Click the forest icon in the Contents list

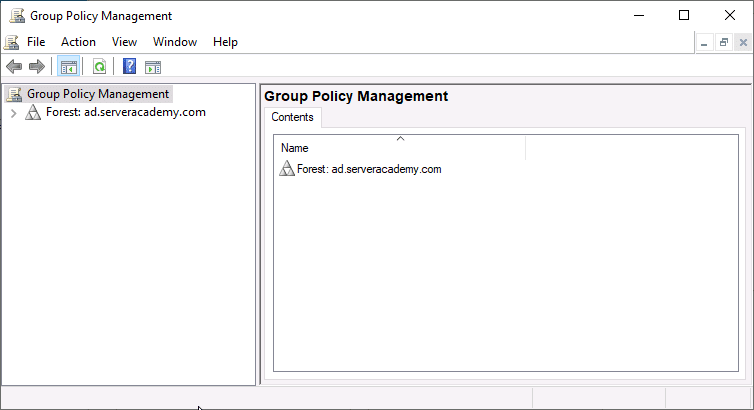point(287,169)
